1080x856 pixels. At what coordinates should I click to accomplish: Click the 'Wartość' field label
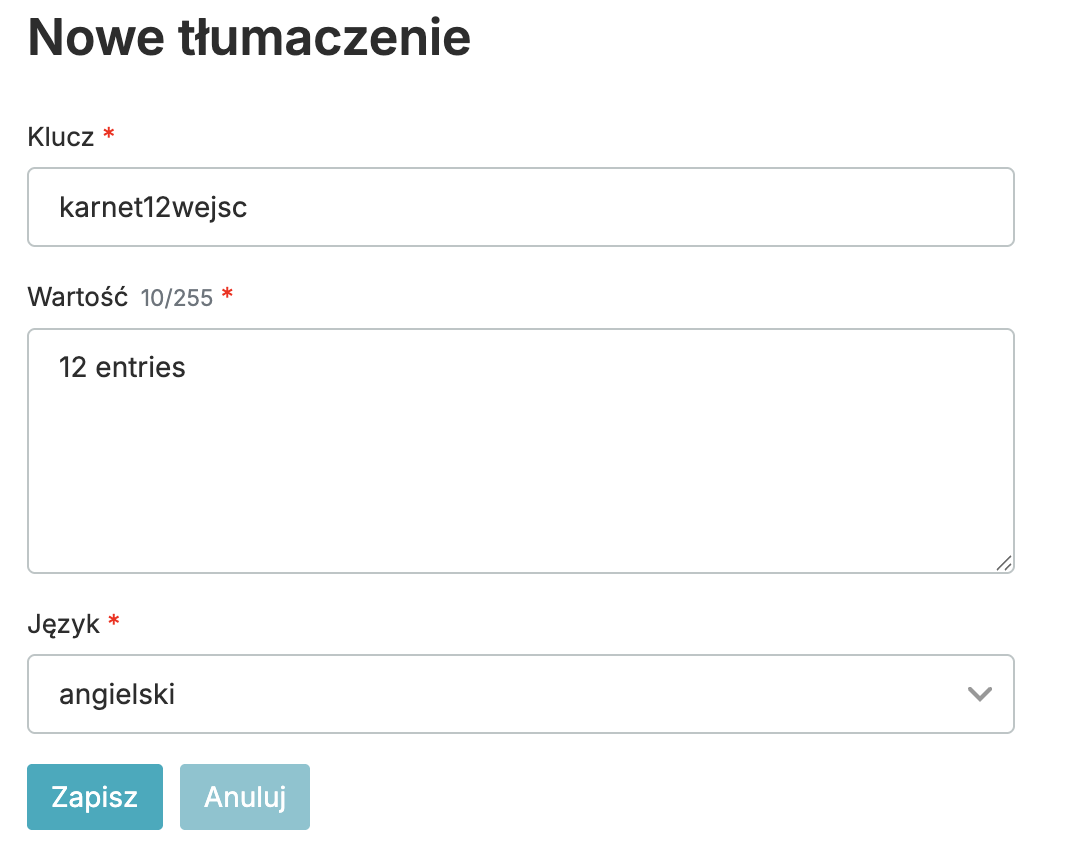click(77, 297)
